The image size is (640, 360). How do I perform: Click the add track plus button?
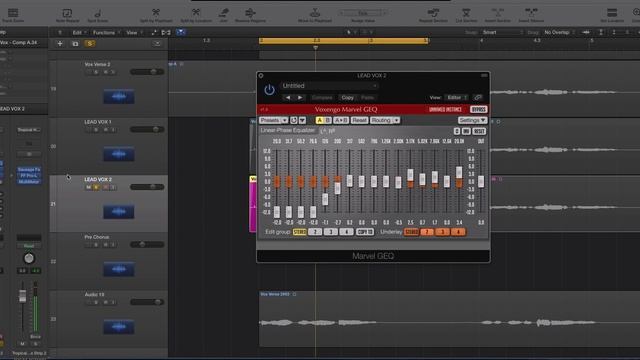[60, 44]
